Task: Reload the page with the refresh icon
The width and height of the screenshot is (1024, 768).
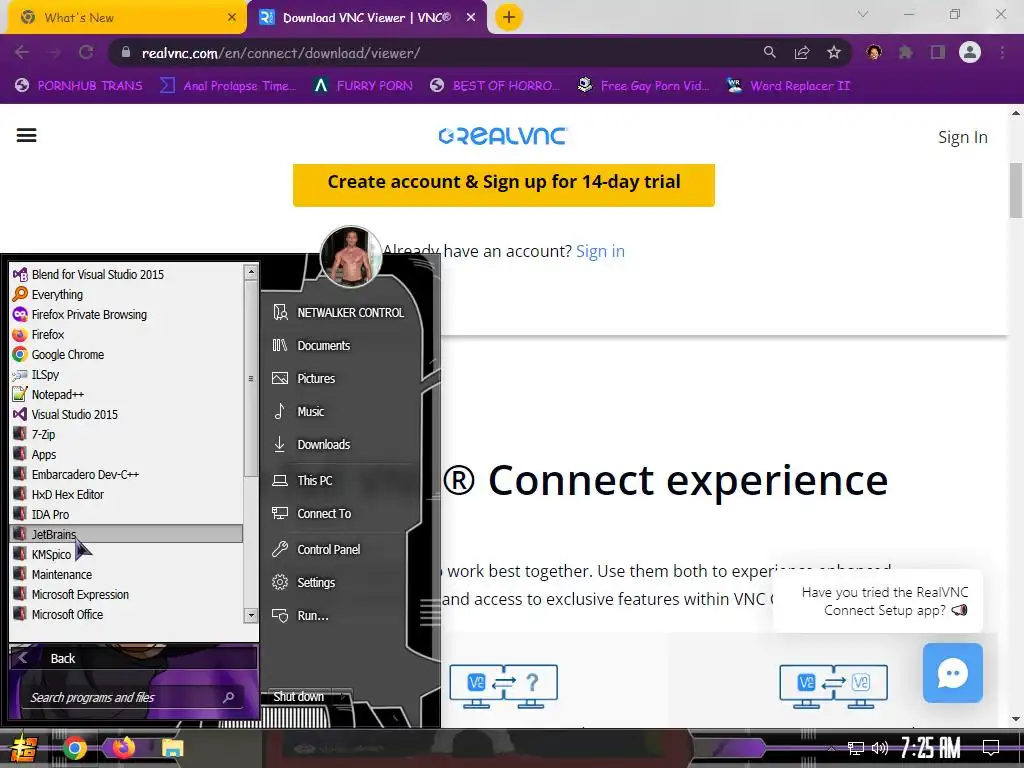Action: tap(86, 53)
